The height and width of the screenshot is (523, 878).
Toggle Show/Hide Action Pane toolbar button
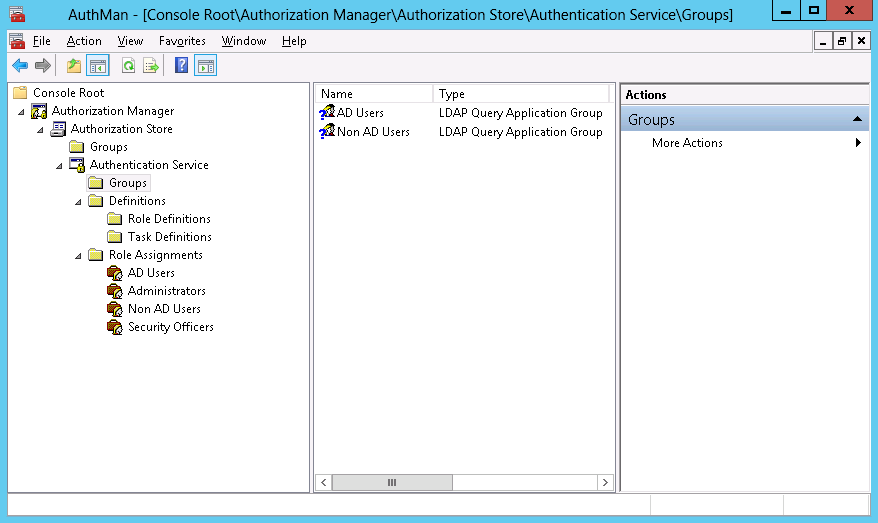206,66
